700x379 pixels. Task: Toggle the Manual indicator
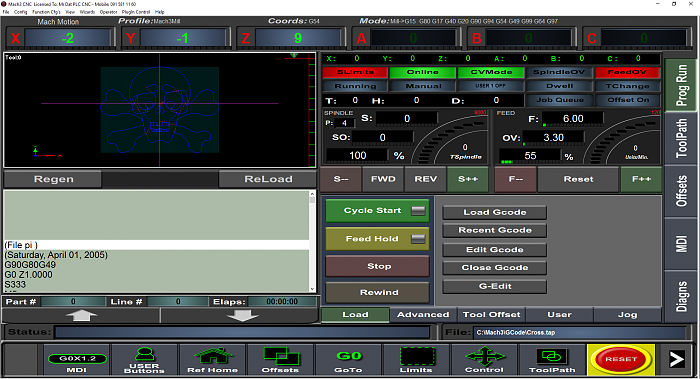click(423, 86)
